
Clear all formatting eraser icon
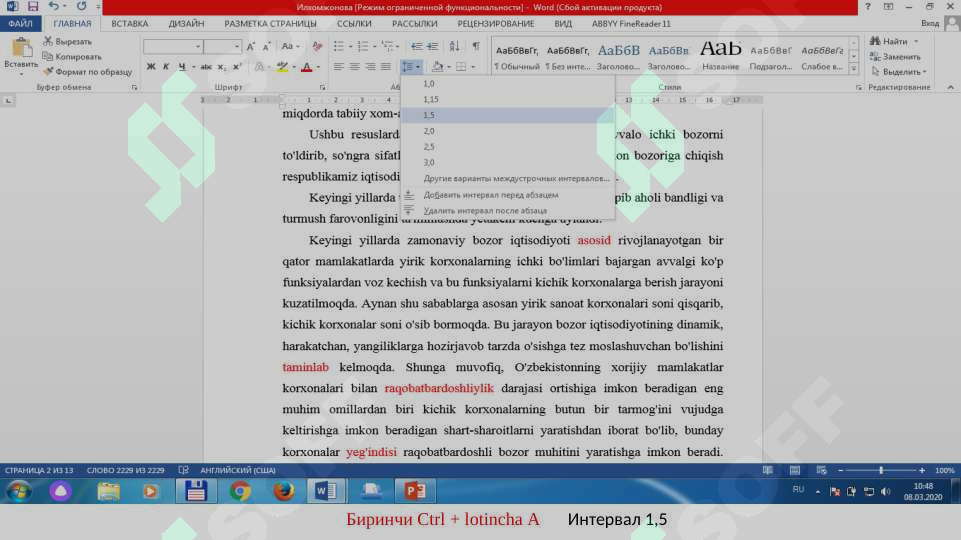pos(317,47)
